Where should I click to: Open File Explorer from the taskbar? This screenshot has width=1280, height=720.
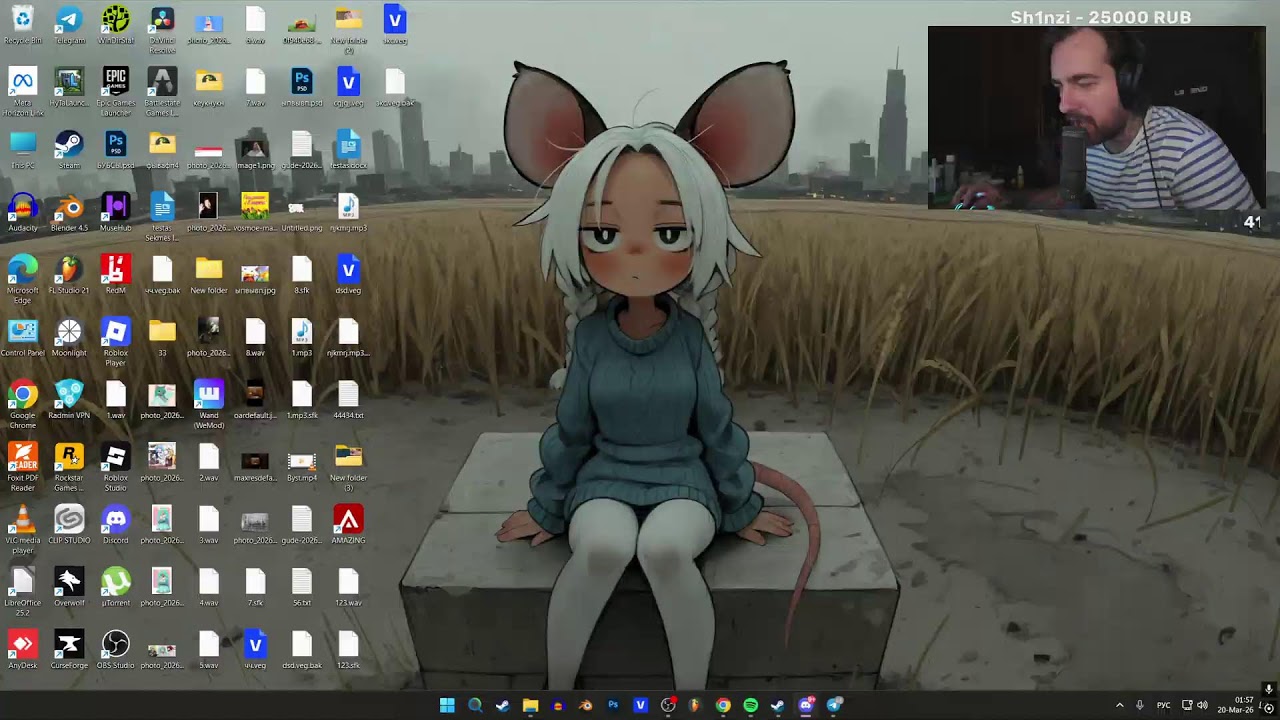tap(530, 705)
